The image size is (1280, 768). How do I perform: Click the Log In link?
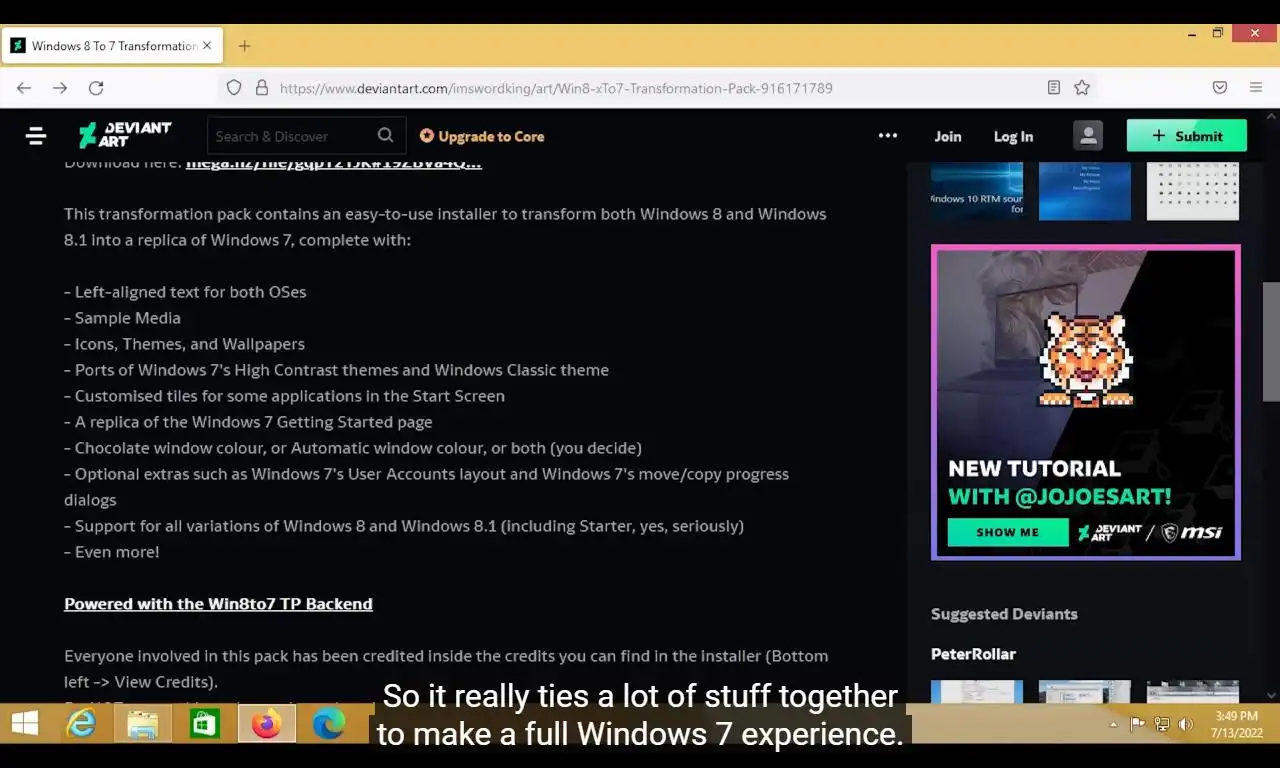[x=1013, y=136]
